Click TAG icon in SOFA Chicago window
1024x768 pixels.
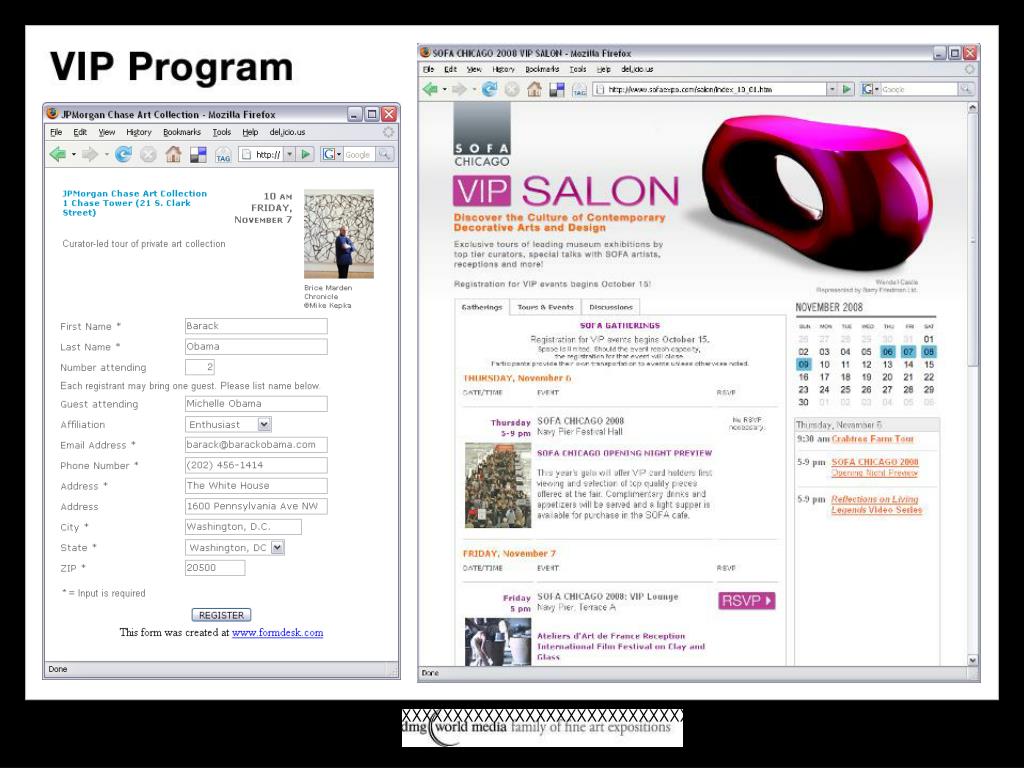[579, 90]
